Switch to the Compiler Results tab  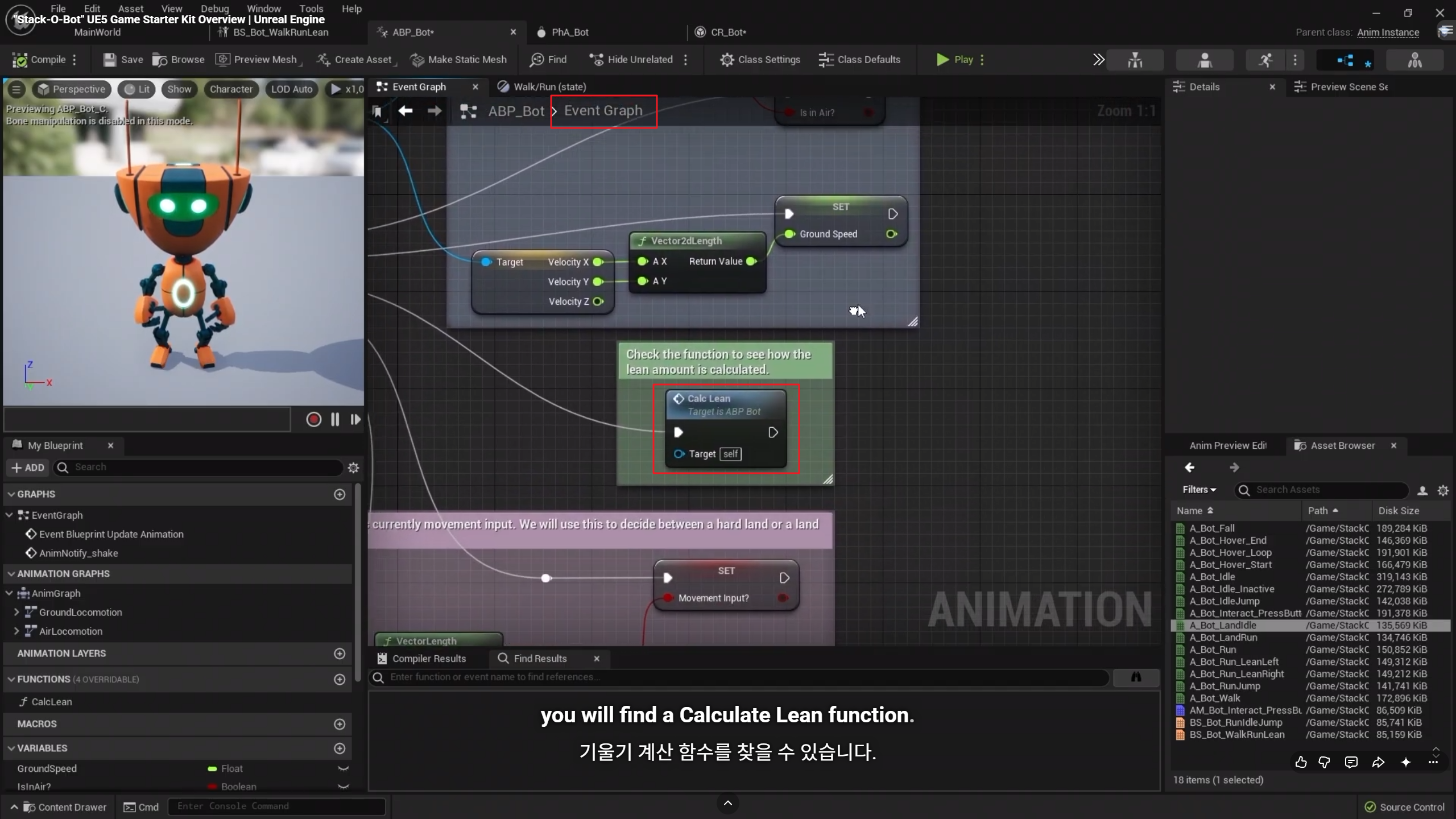(x=421, y=659)
